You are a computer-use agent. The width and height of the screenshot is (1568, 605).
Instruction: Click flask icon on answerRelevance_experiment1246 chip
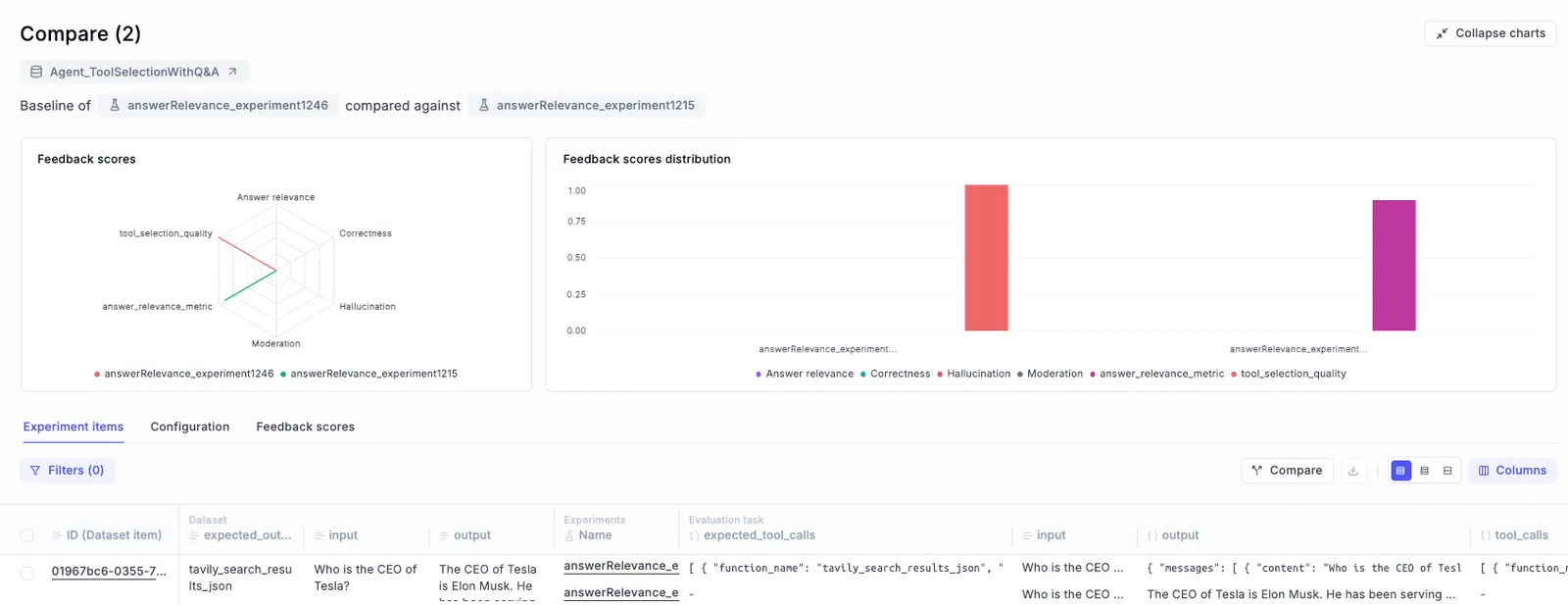click(x=115, y=105)
